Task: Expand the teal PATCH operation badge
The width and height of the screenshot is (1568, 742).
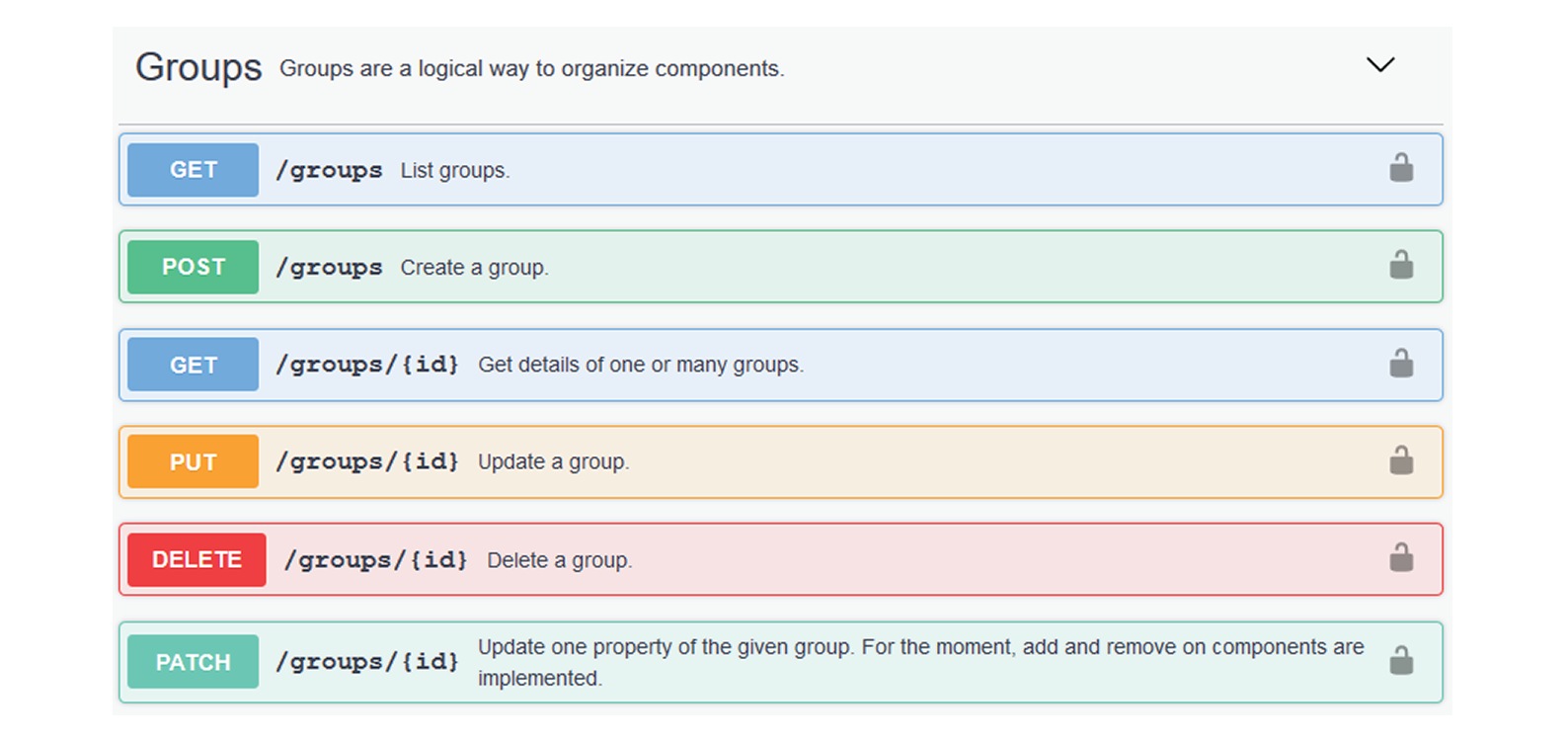Action: pos(193,662)
